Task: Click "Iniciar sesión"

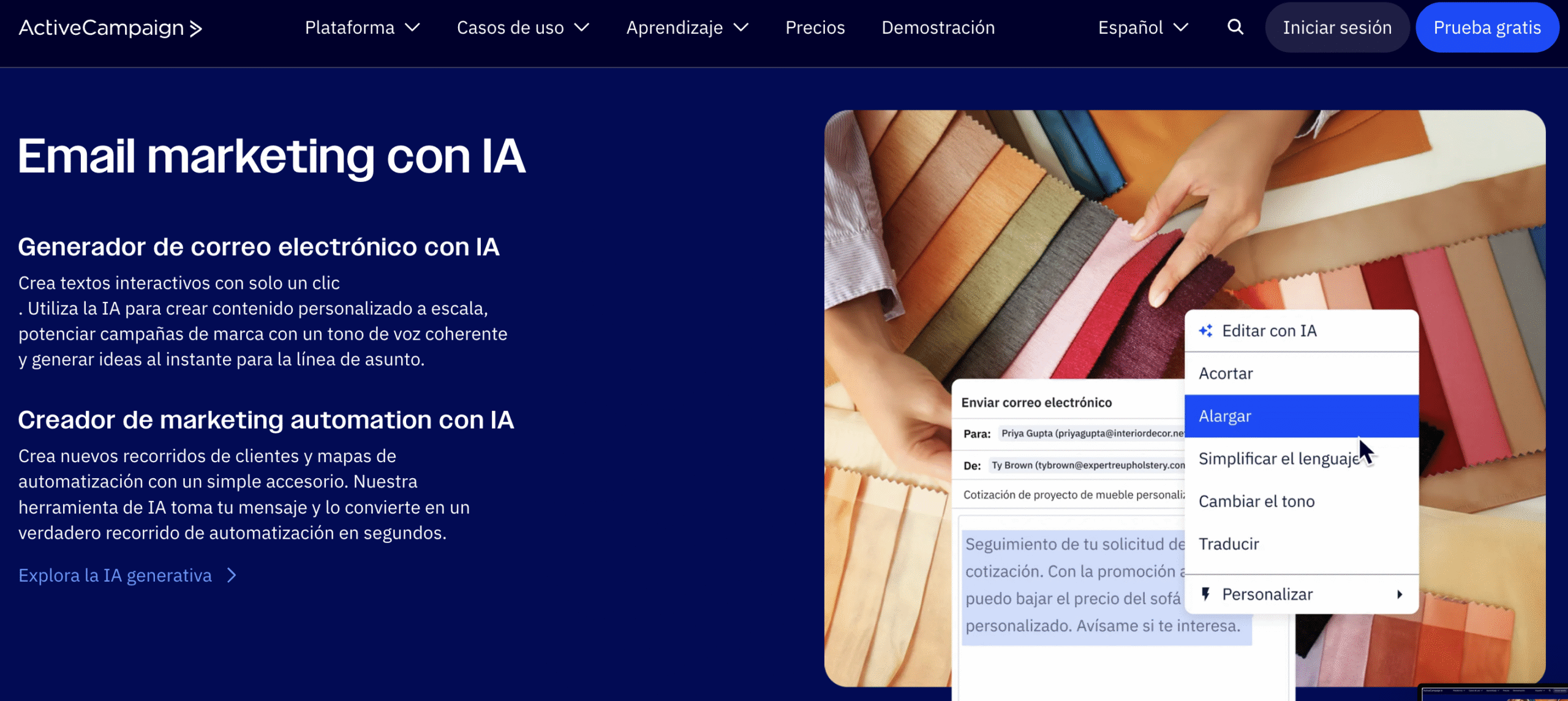Action: 1337,27
